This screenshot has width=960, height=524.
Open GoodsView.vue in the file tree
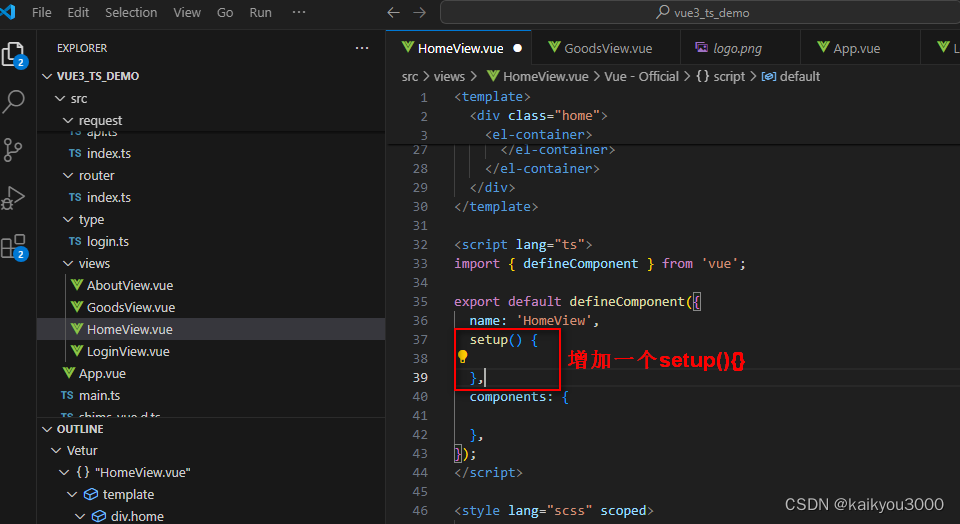tap(211, 308)
